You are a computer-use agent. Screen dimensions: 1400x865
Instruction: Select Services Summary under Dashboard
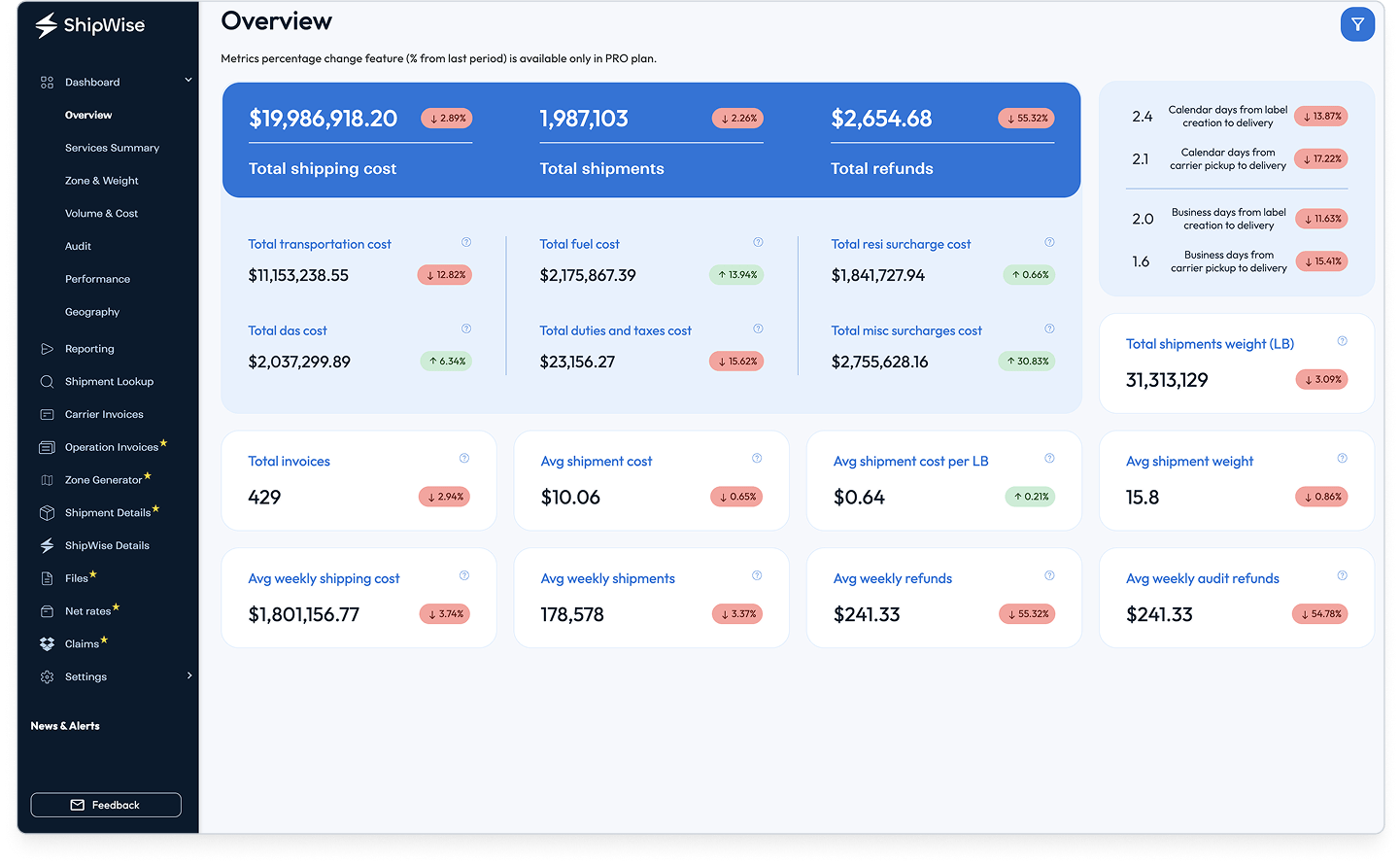point(112,148)
